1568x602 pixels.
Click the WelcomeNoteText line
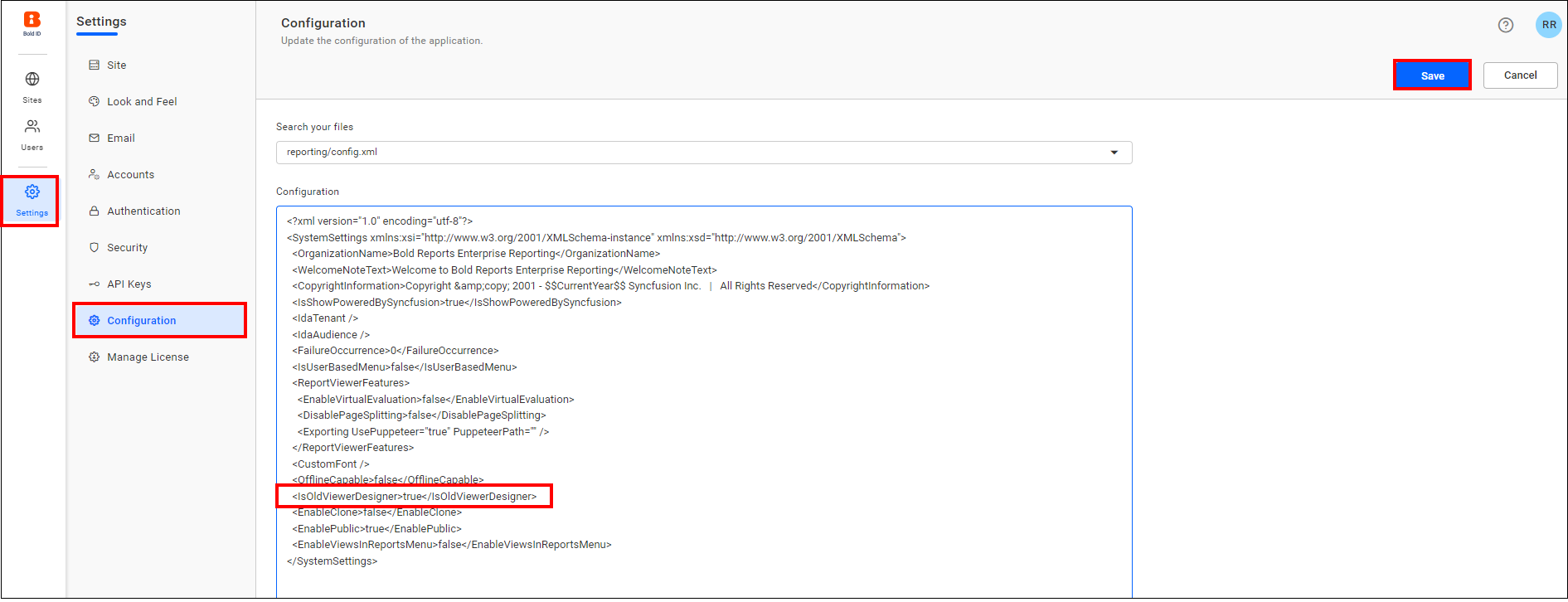(504, 270)
